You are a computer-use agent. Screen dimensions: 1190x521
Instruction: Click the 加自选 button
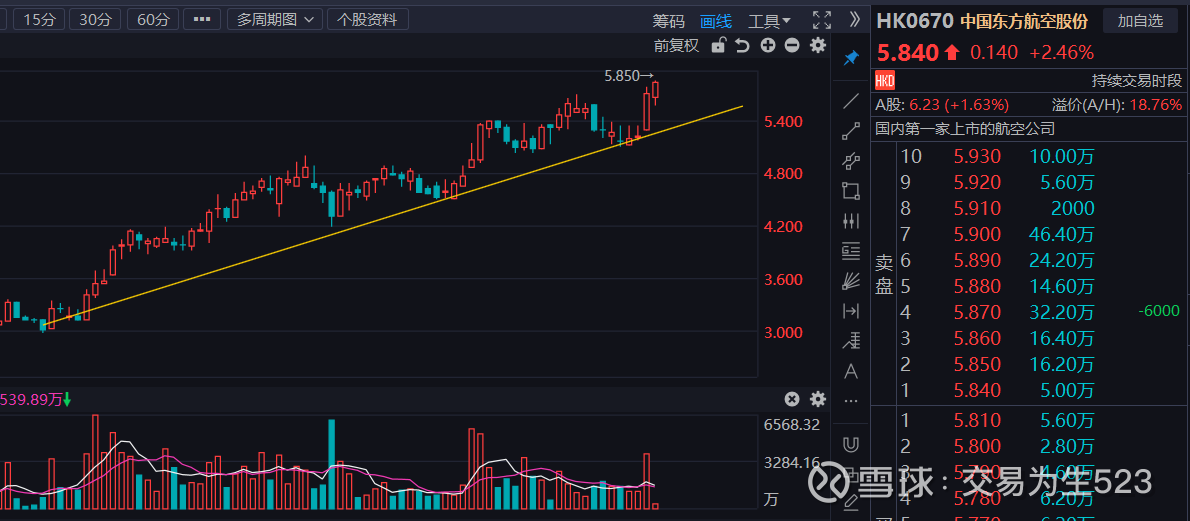1140,21
